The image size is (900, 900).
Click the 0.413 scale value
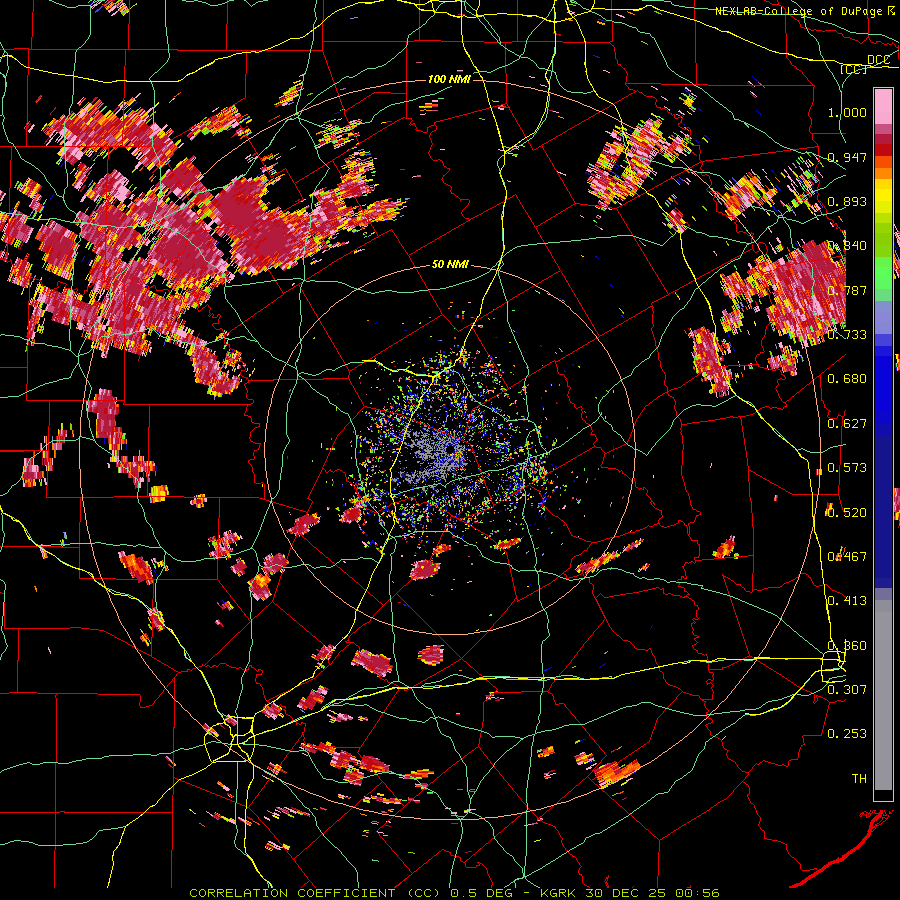847,601
